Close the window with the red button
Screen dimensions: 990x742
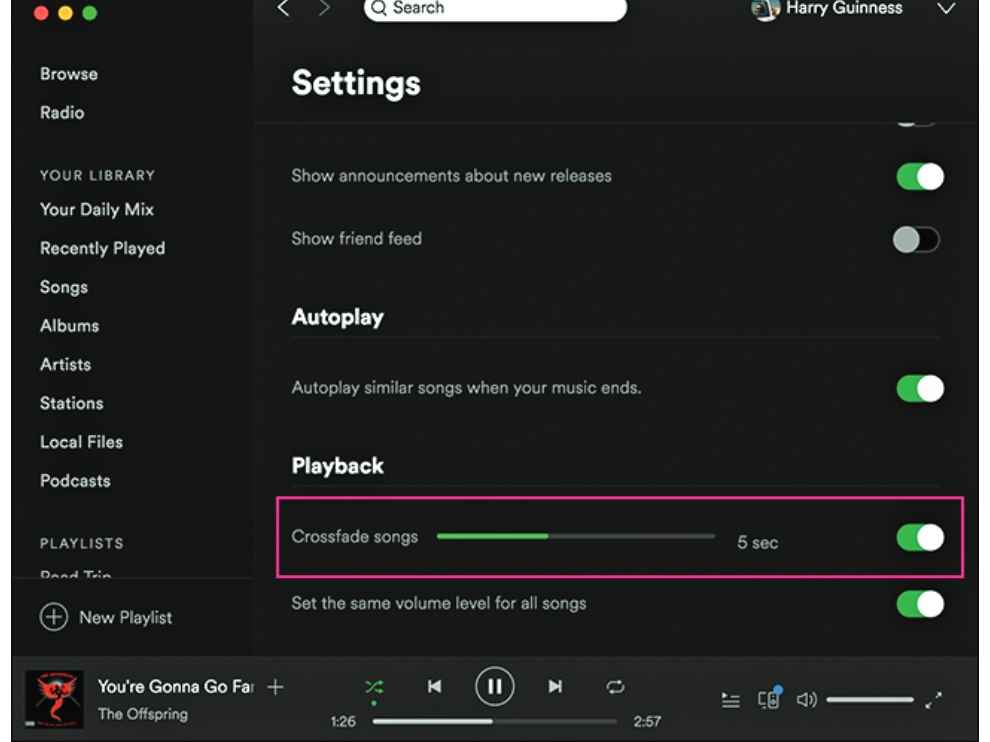click(41, 13)
